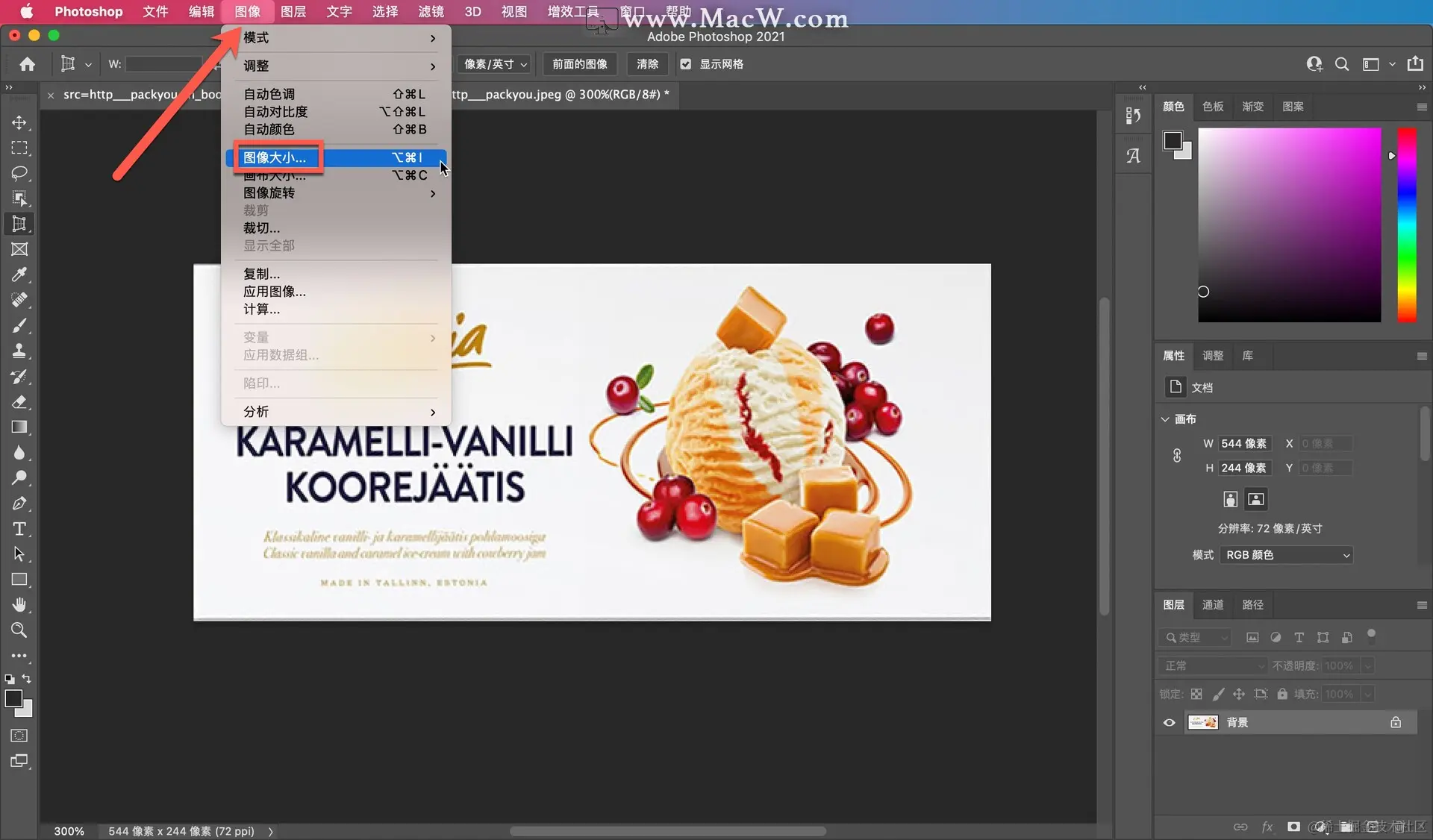Click the Home icon in options bar
The image size is (1433, 840).
pos(28,64)
